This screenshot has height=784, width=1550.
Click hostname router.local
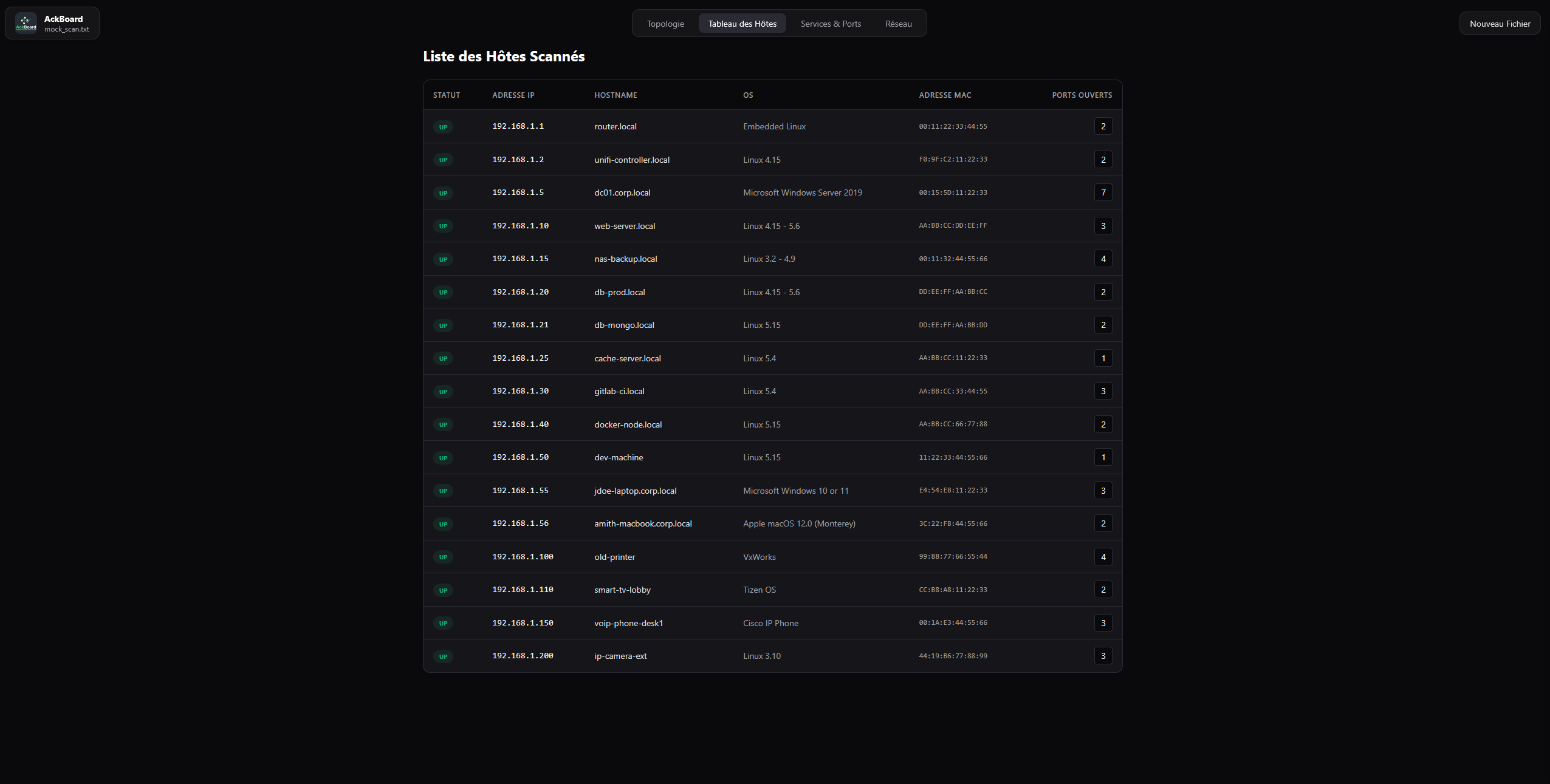[x=616, y=126]
